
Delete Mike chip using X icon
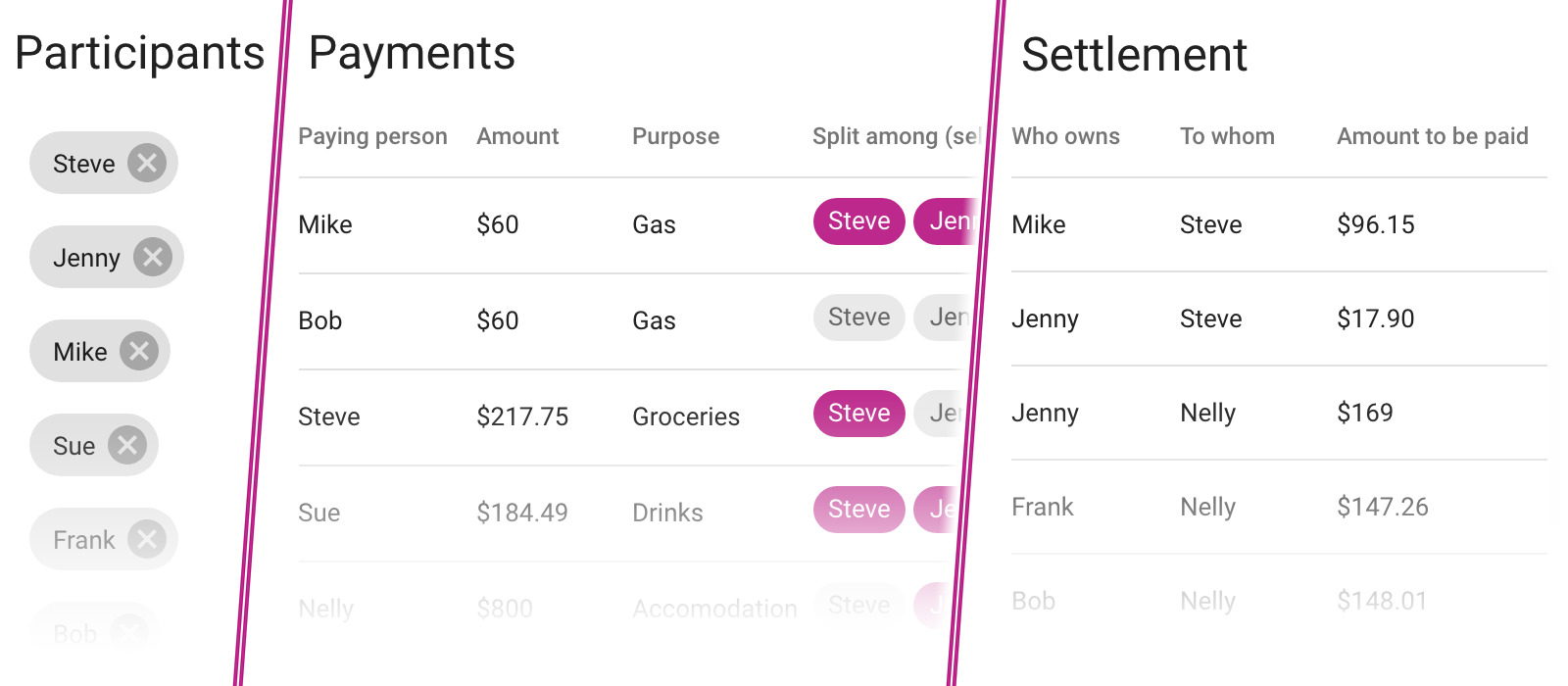click(139, 351)
